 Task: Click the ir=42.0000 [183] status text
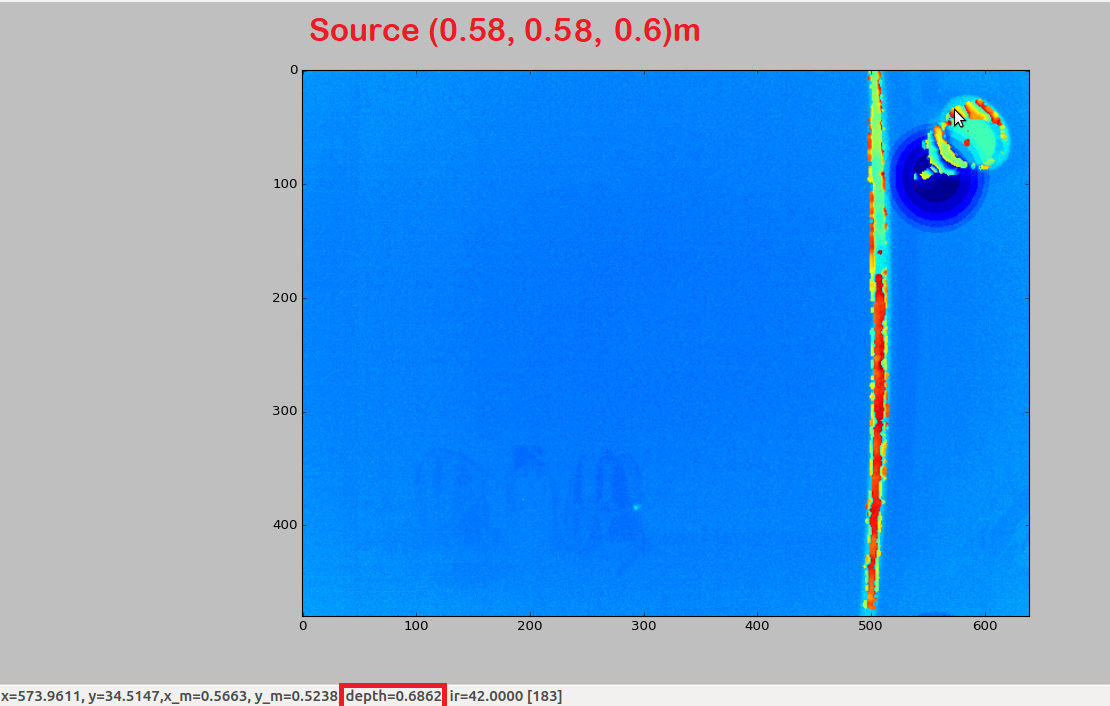click(505, 696)
